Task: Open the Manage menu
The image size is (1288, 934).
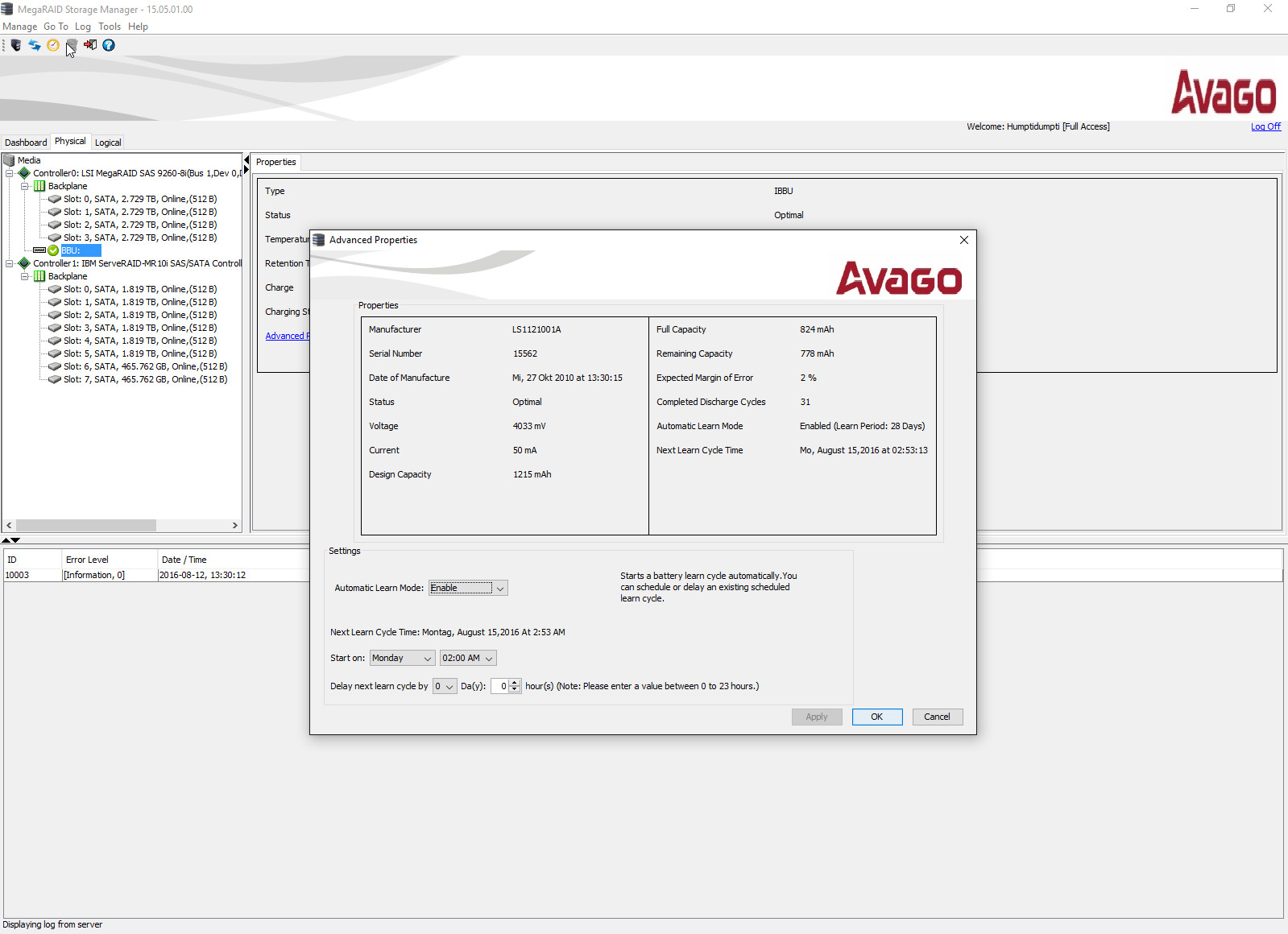Action: pos(20,27)
